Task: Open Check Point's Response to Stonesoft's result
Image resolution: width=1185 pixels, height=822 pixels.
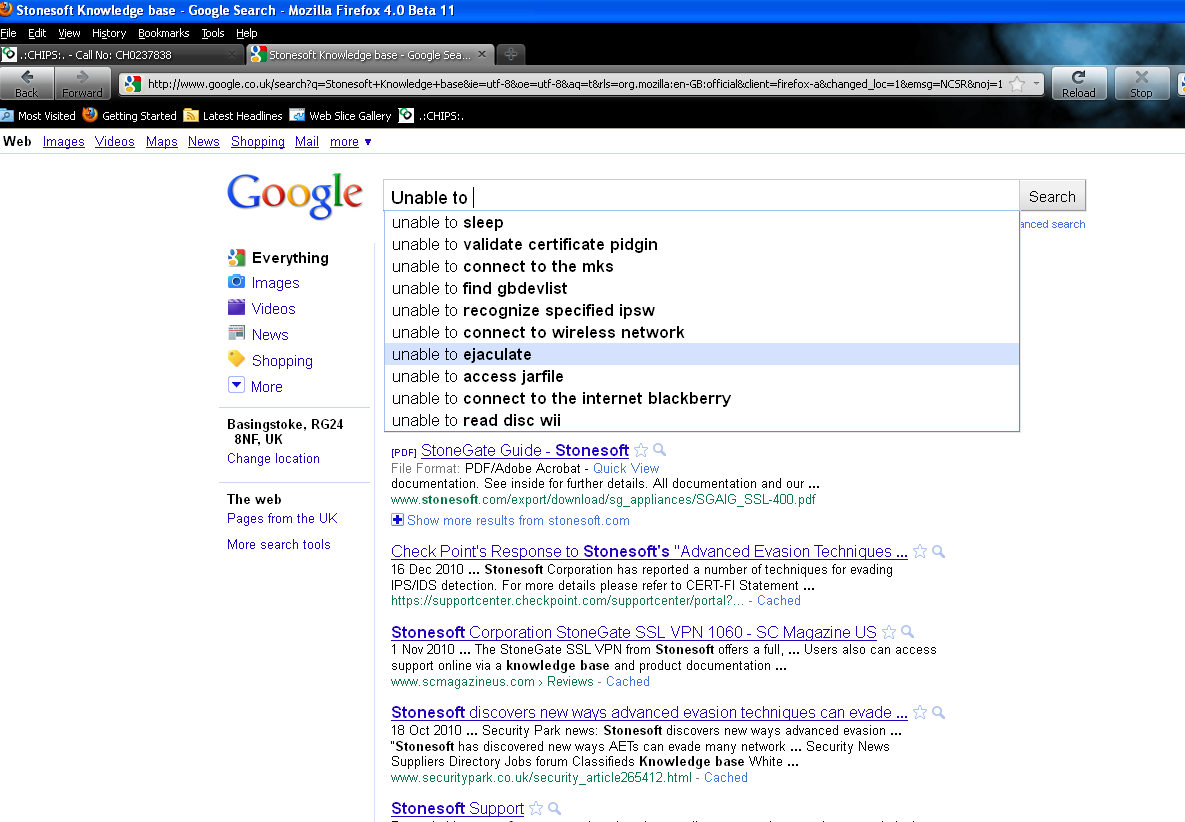Action: point(649,552)
